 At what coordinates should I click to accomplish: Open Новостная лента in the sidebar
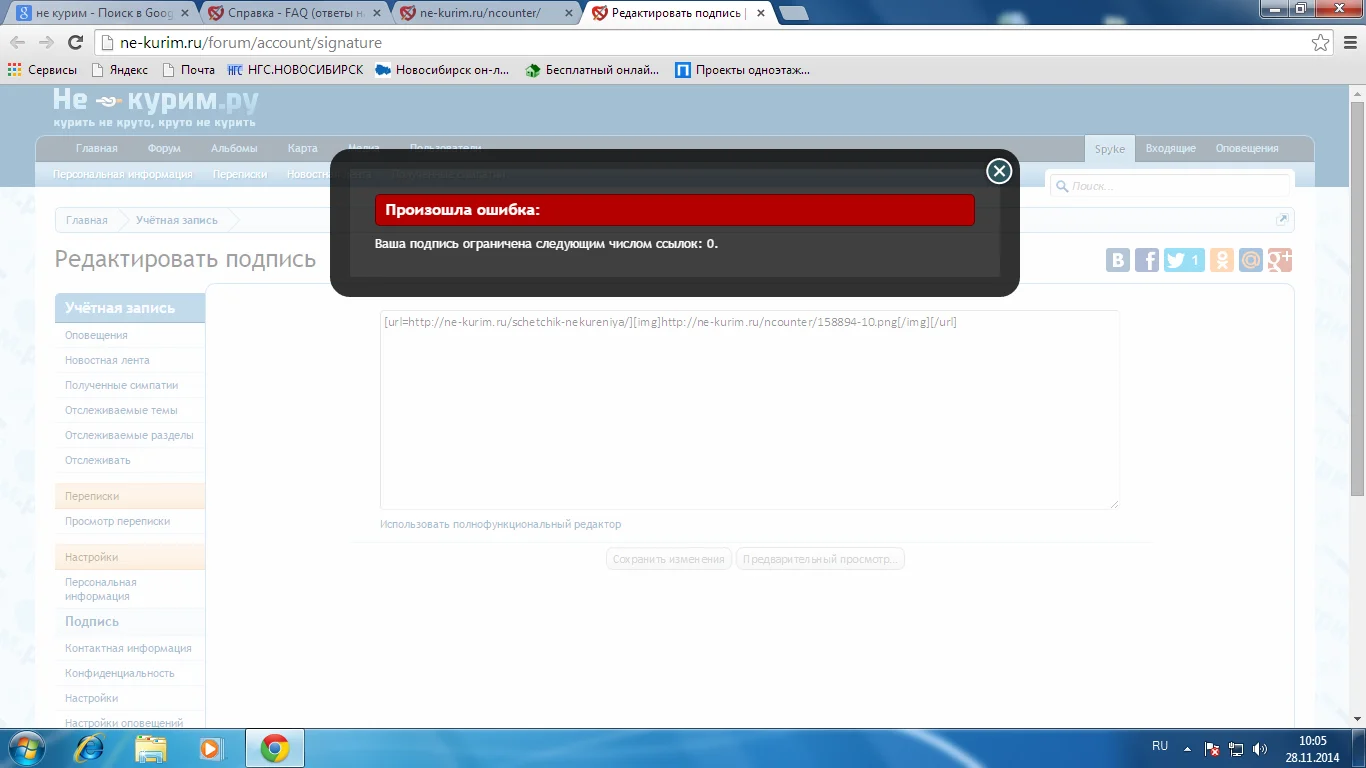pyautogui.click(x=107, y=360)
